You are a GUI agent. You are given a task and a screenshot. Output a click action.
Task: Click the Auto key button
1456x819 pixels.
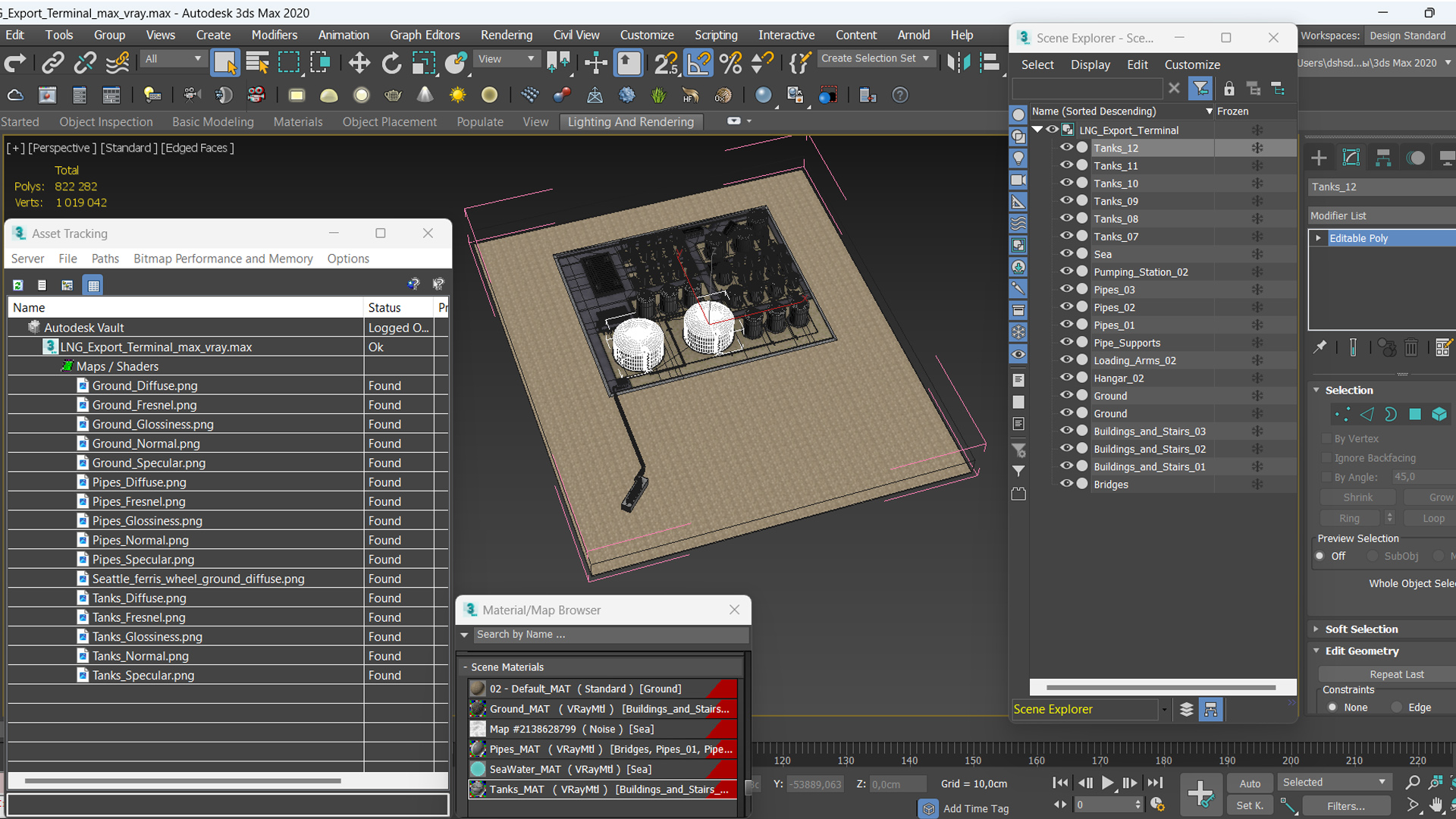click(1250, 783)
